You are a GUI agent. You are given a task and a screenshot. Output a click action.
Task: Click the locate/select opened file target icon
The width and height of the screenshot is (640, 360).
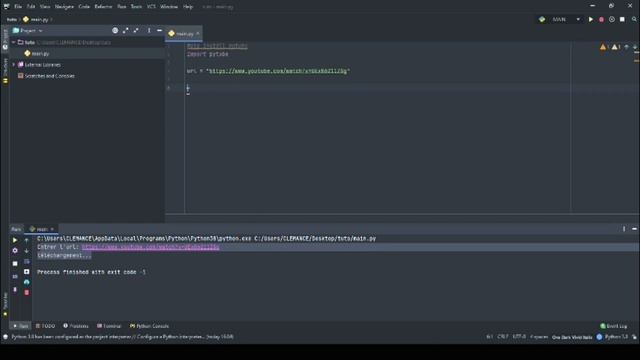point(115,31)
